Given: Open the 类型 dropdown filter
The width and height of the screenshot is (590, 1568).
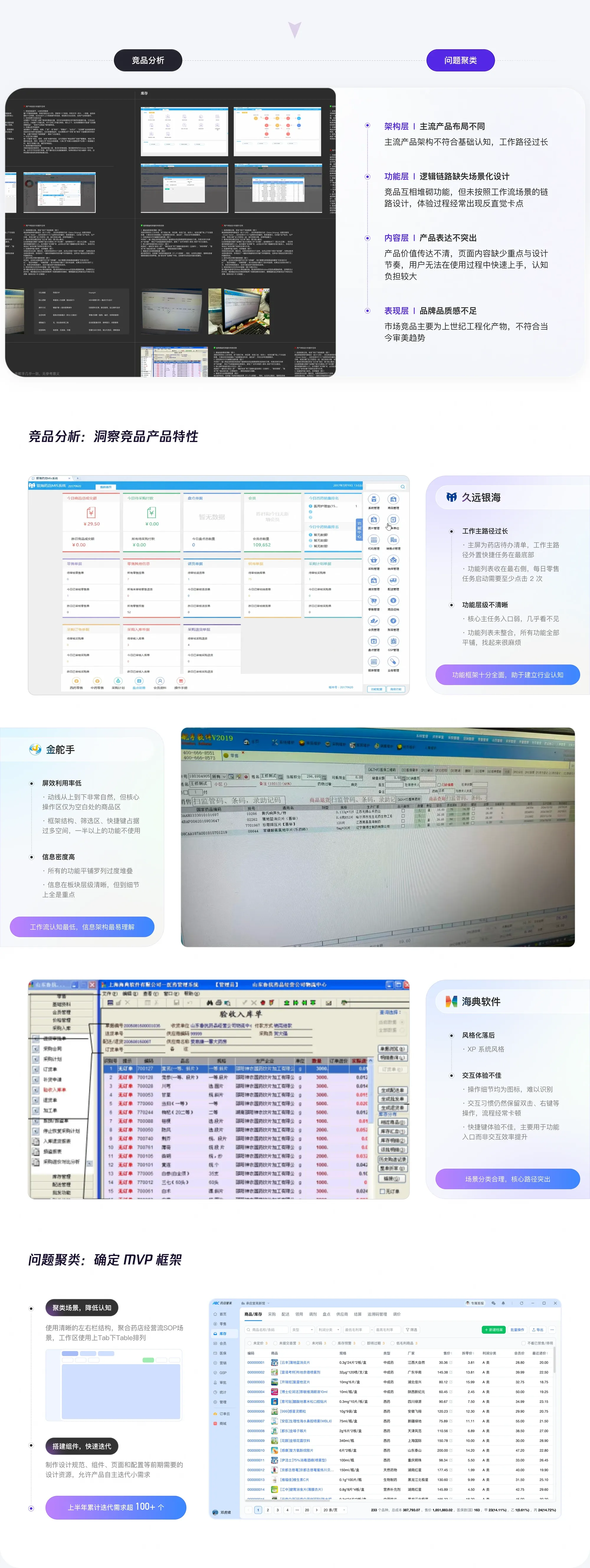Looking at the screenshot, I should 303,1330.
